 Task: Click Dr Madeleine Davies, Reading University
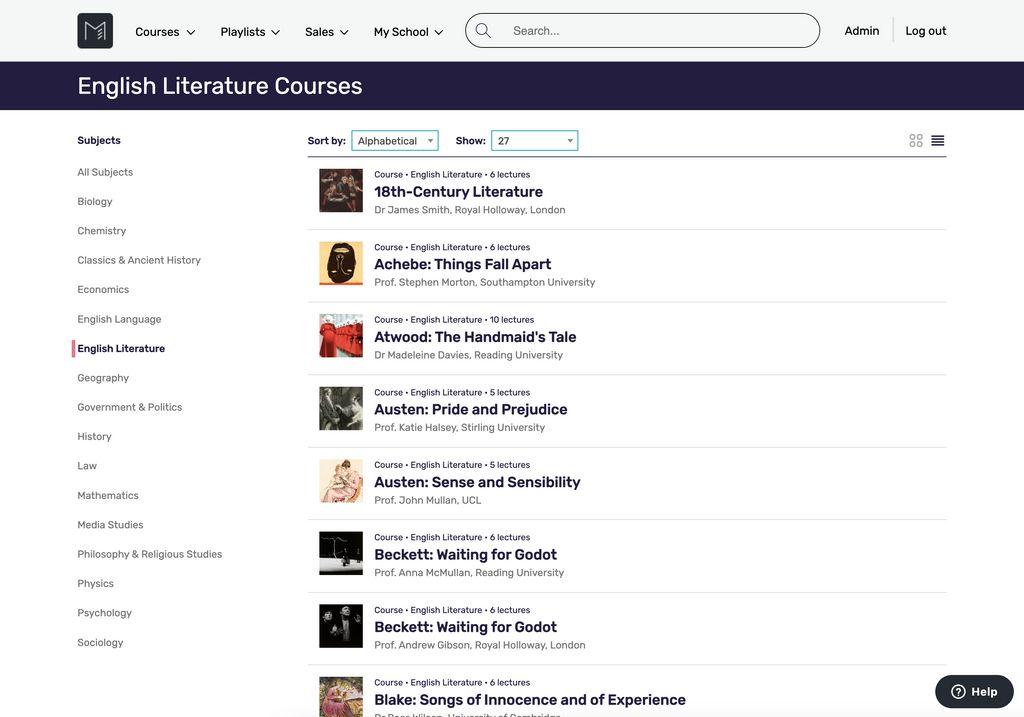(468, 355)
